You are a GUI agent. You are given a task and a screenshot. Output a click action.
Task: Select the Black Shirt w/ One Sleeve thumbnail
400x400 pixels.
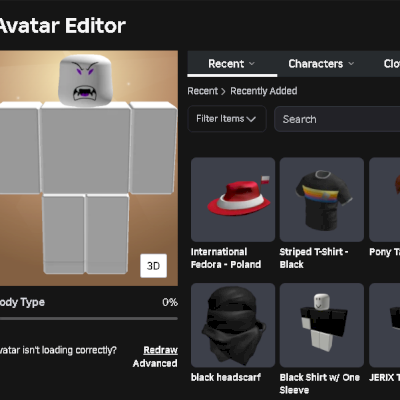click(x=322, y=325)
